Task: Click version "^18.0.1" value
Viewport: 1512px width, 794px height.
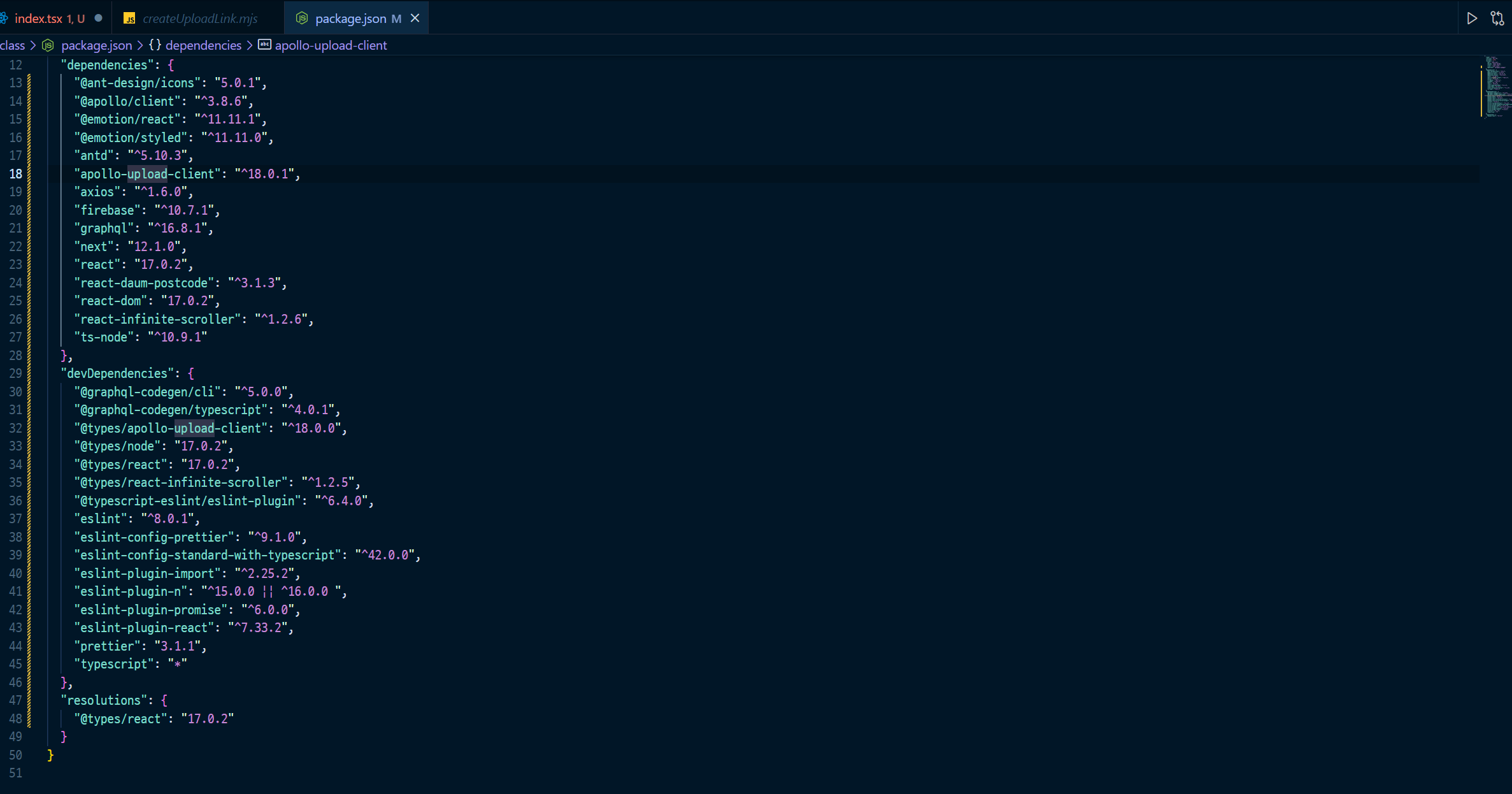Action: point(264,174)
